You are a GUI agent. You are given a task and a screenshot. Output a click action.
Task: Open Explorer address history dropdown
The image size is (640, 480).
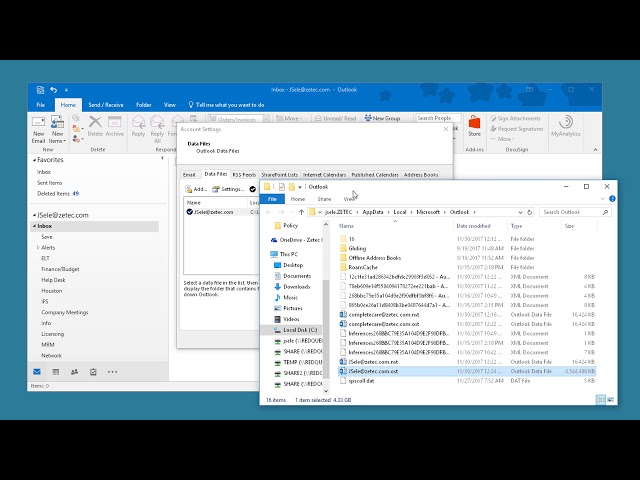coord(520,212)
